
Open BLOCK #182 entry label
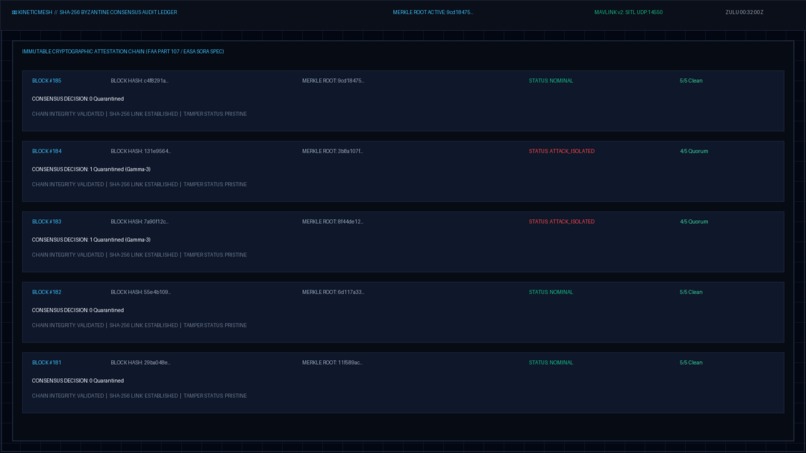click(46, 292)
